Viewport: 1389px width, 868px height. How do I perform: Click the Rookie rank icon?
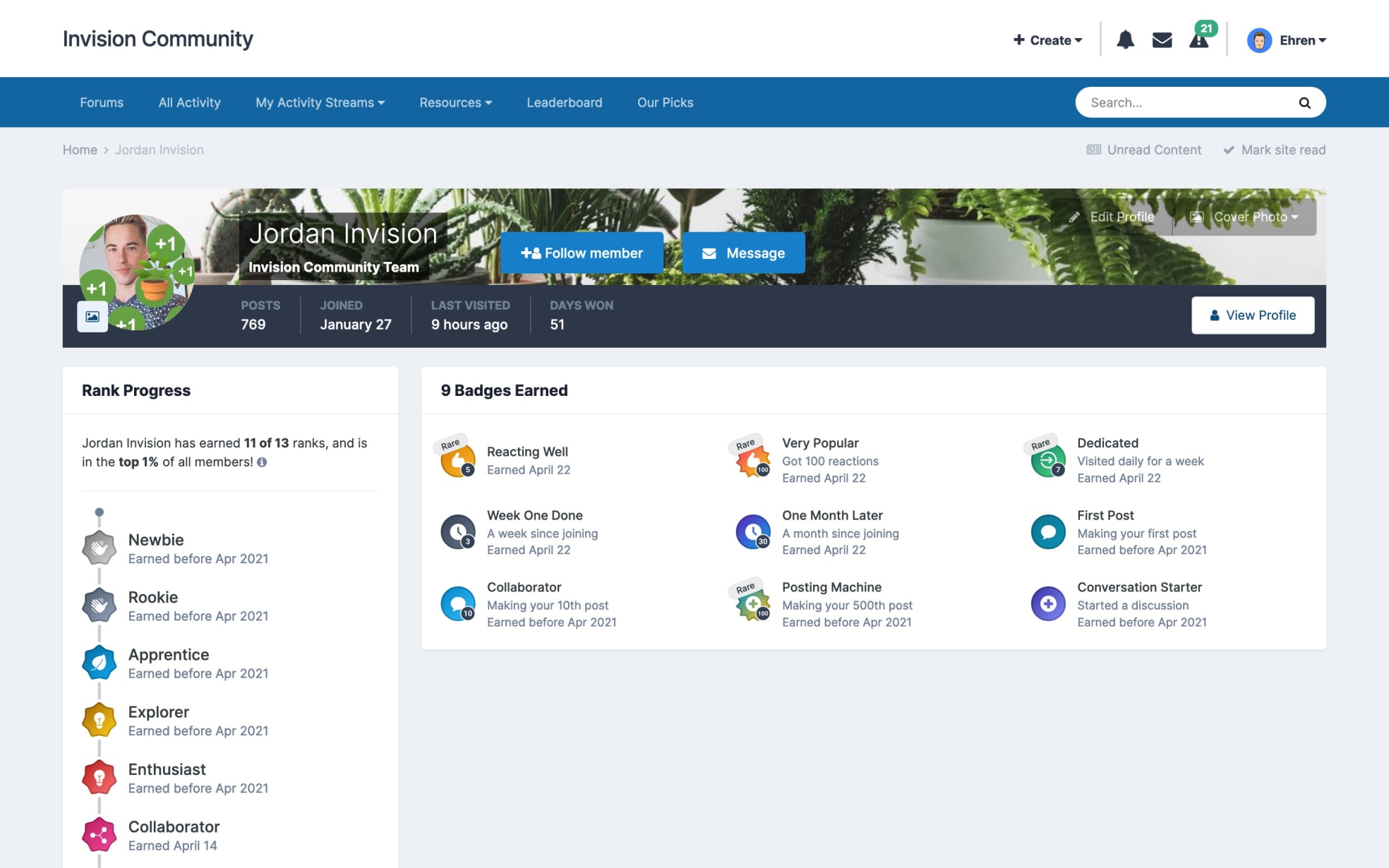coord(99,605)
